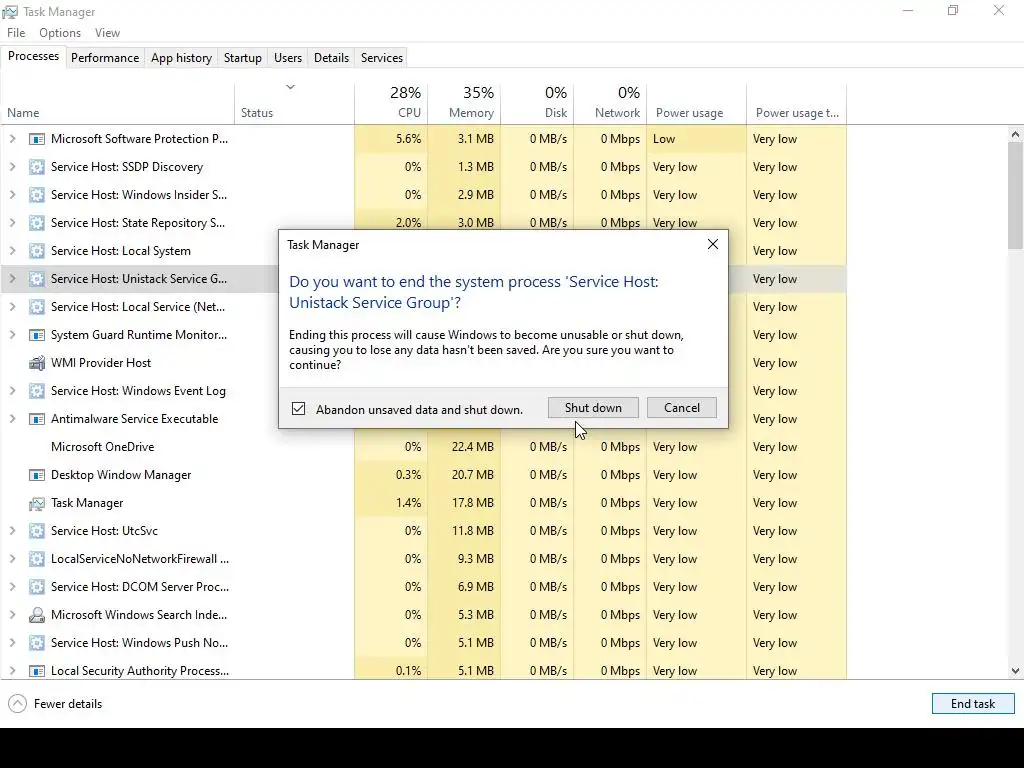Click the scrollbar down arrow
This screenshot has width=1024, height=768.
click(1015, 671)
